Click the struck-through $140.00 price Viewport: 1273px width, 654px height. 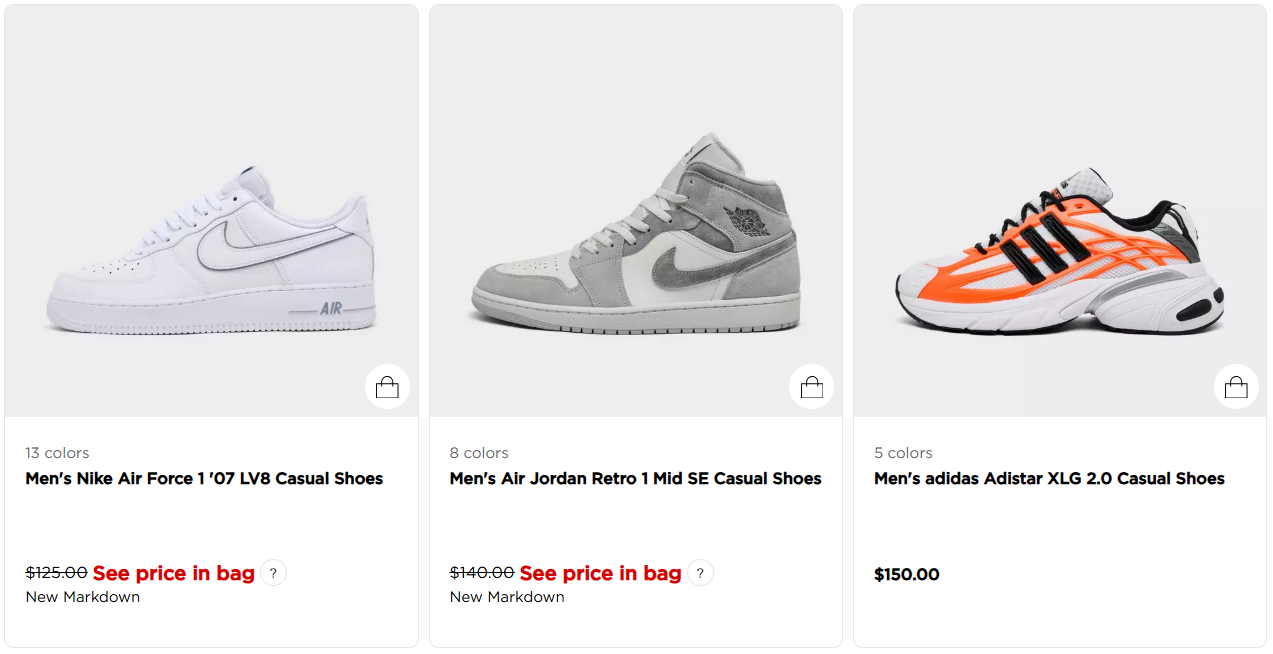pos(482,573)
